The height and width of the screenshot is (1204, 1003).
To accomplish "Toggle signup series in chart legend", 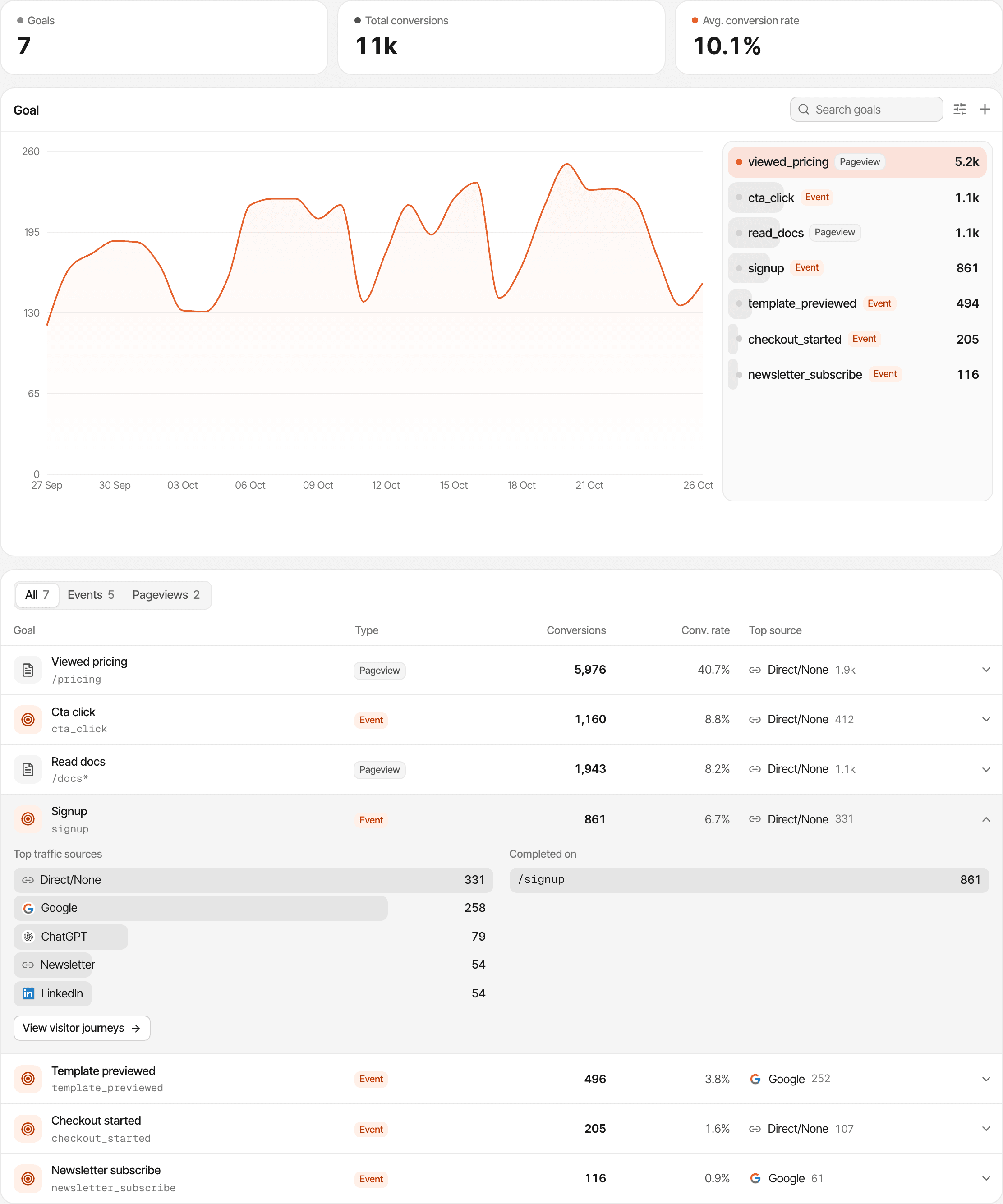I will [857, 268].
